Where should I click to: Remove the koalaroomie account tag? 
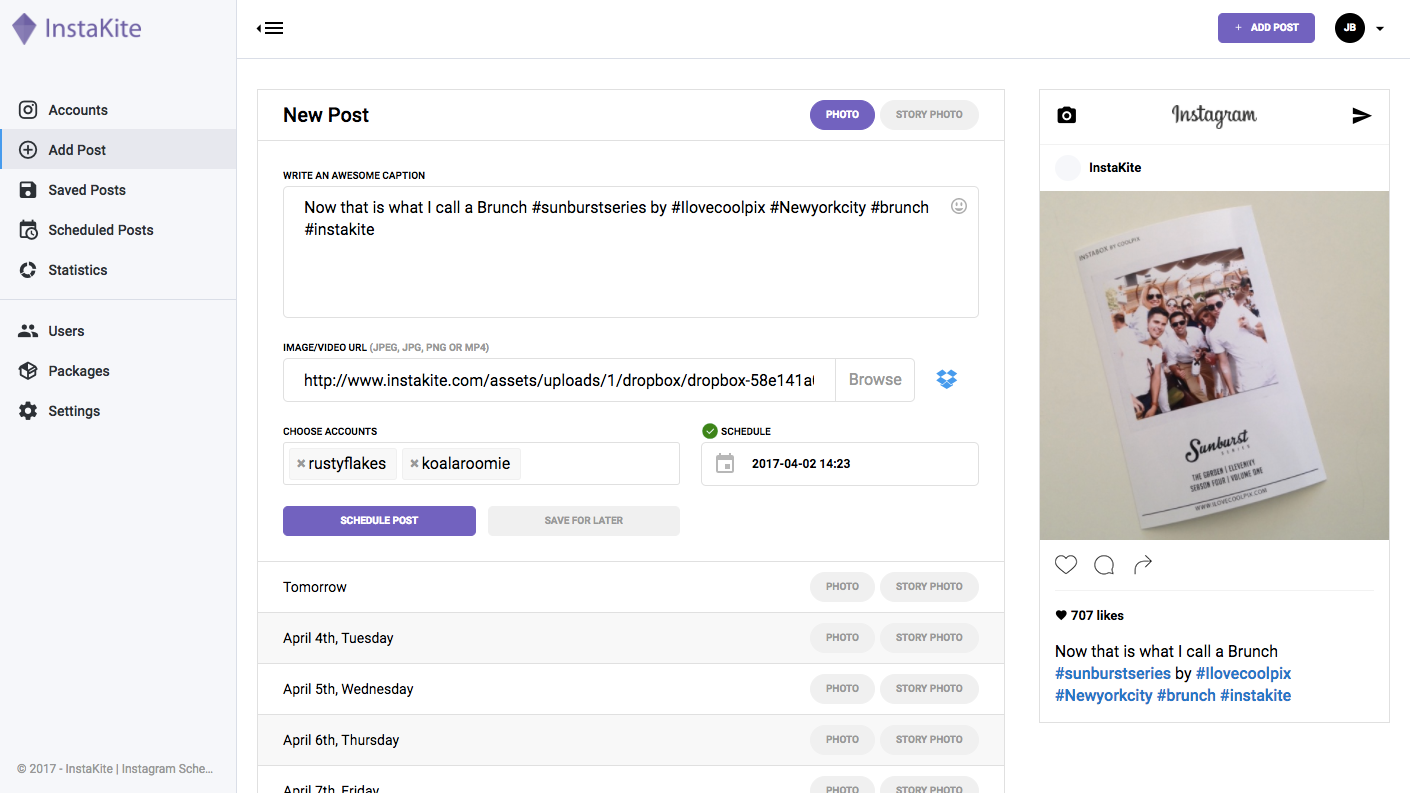coord(414,464)
